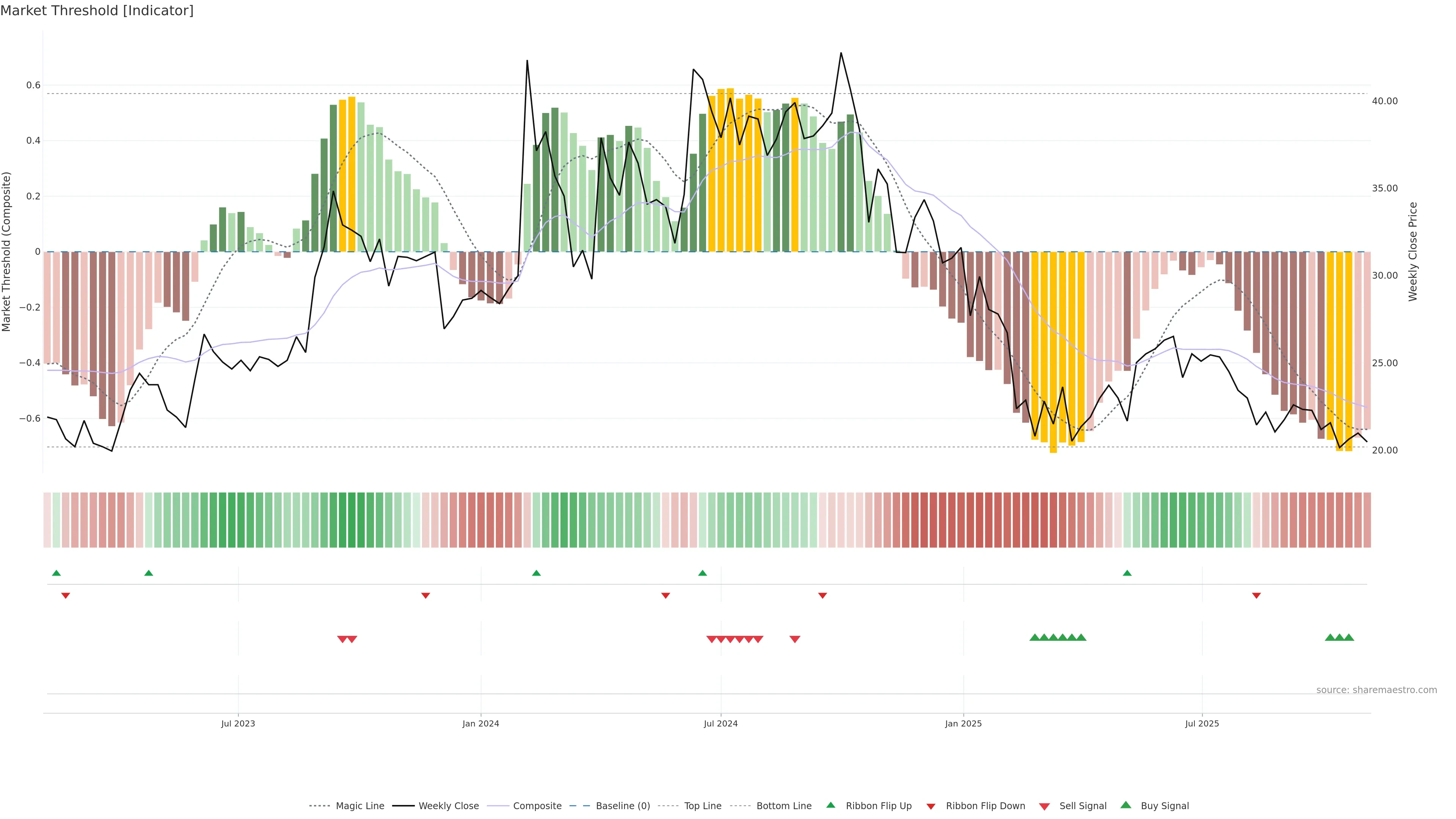The image size is (1456, 819).
Task: Click the ribbon flip up marker before July 2025
Action: (1127, 573)
